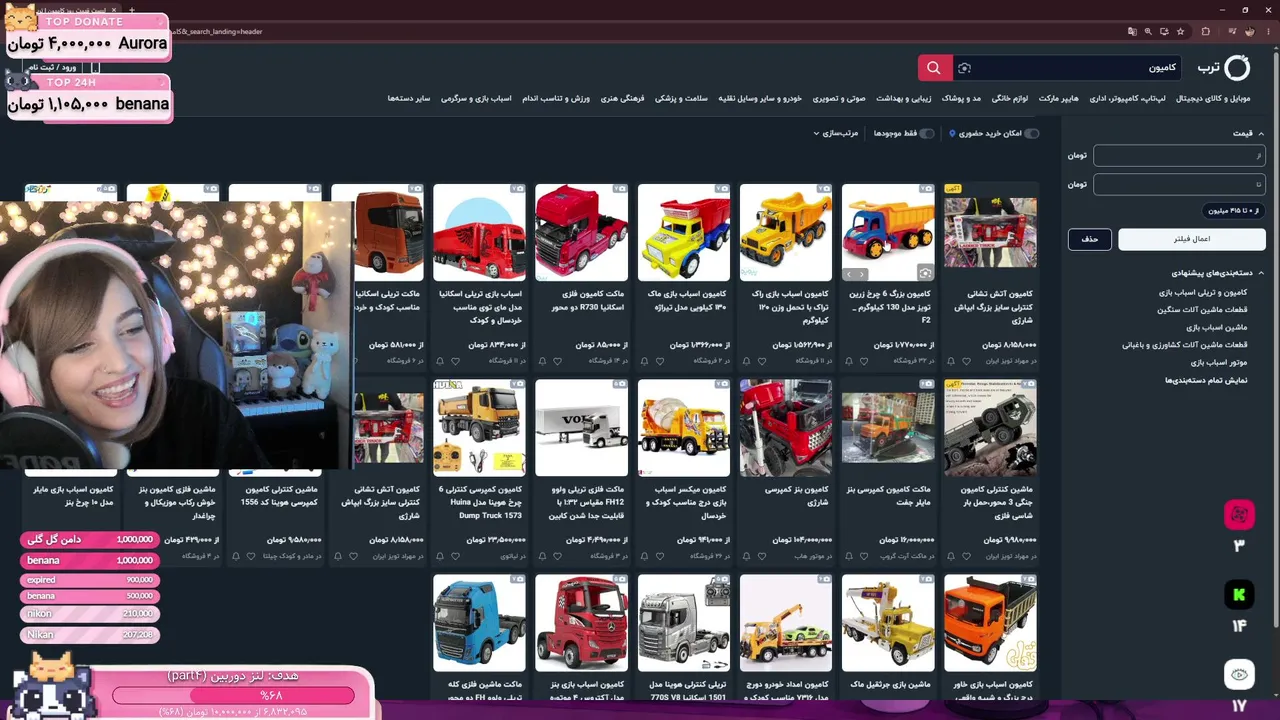Image resolution: width=1280 pixels, height=720 pixels.
Task: Click heart on the 834,000 toman Scania trailer
Action: pos(455,361)
